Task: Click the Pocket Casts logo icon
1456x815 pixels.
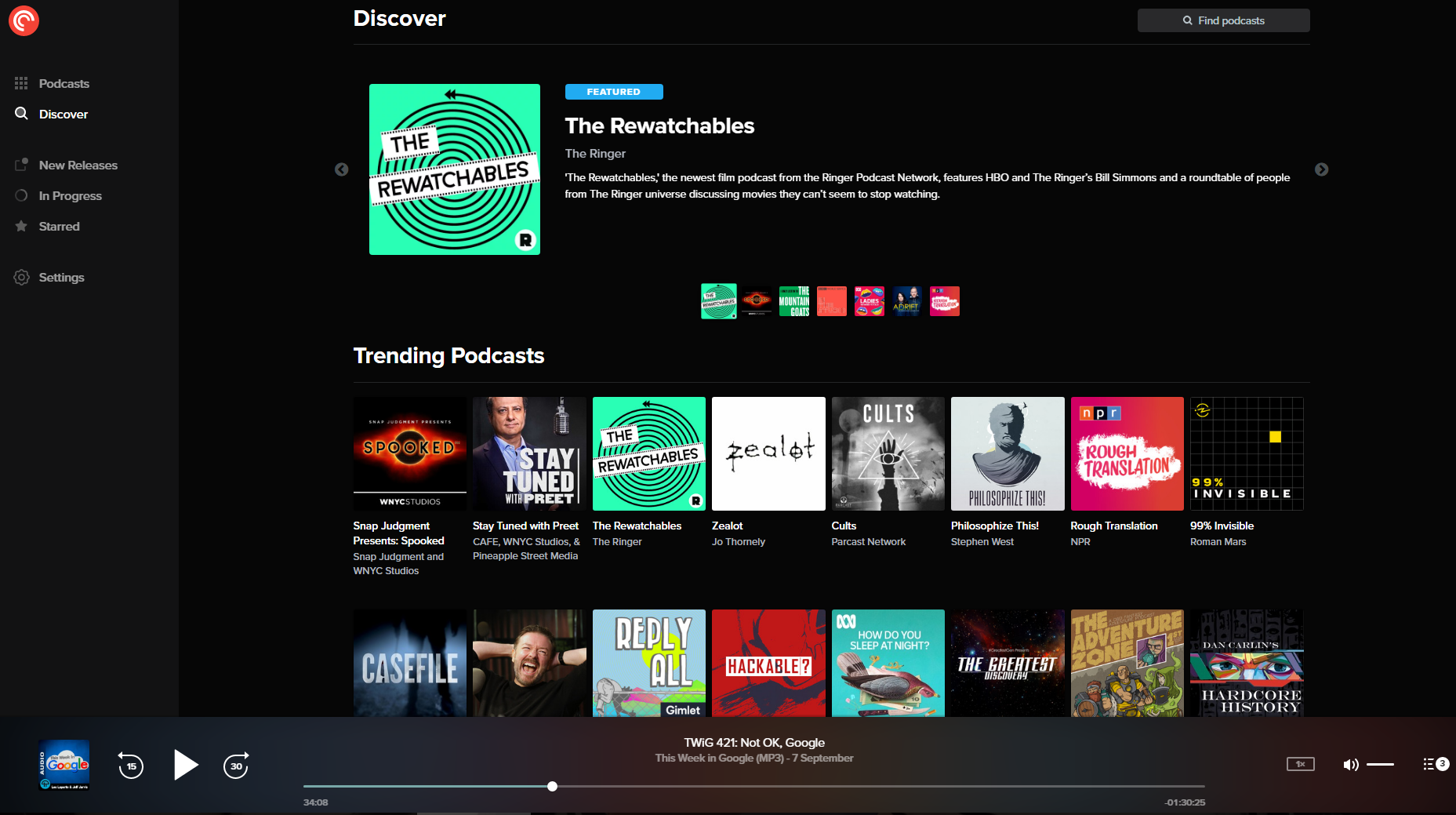Action: [24, 20]
